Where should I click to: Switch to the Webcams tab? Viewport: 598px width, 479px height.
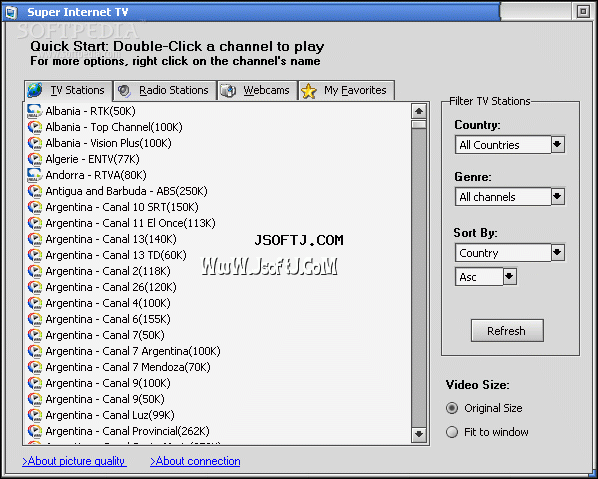coord(257,91)
